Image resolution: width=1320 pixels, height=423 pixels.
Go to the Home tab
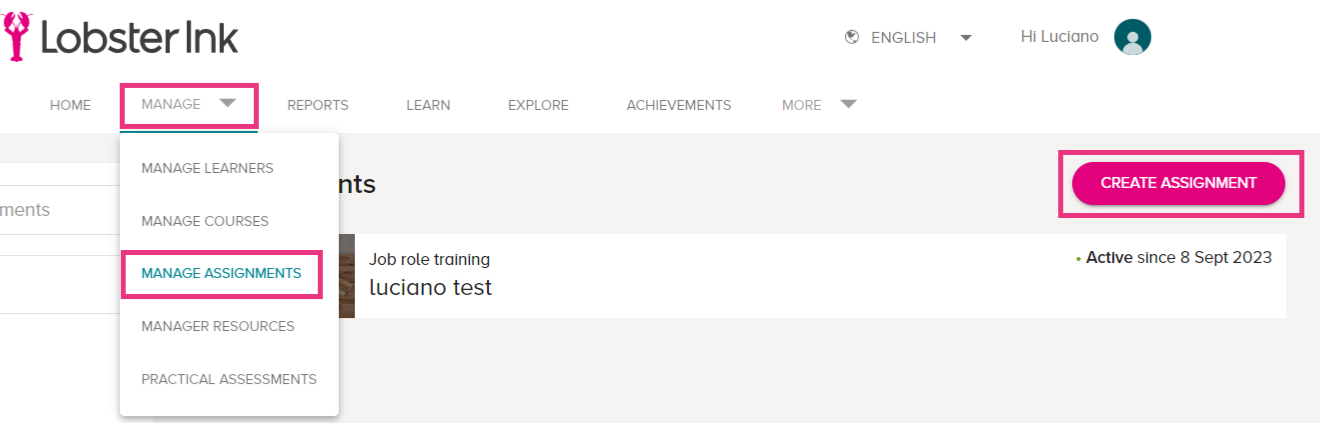[70, 105]
